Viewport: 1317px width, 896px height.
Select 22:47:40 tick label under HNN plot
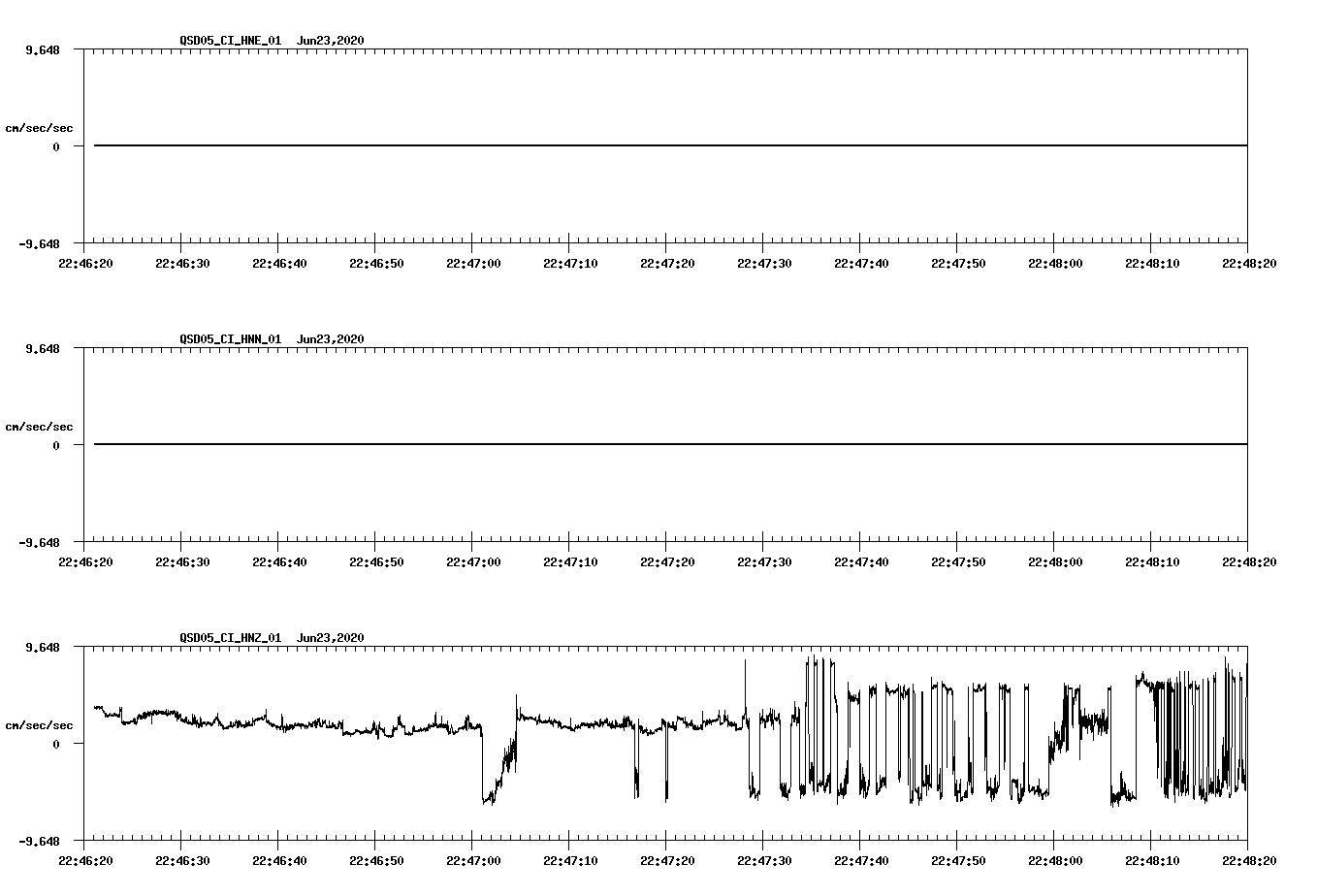click(860, 561)
